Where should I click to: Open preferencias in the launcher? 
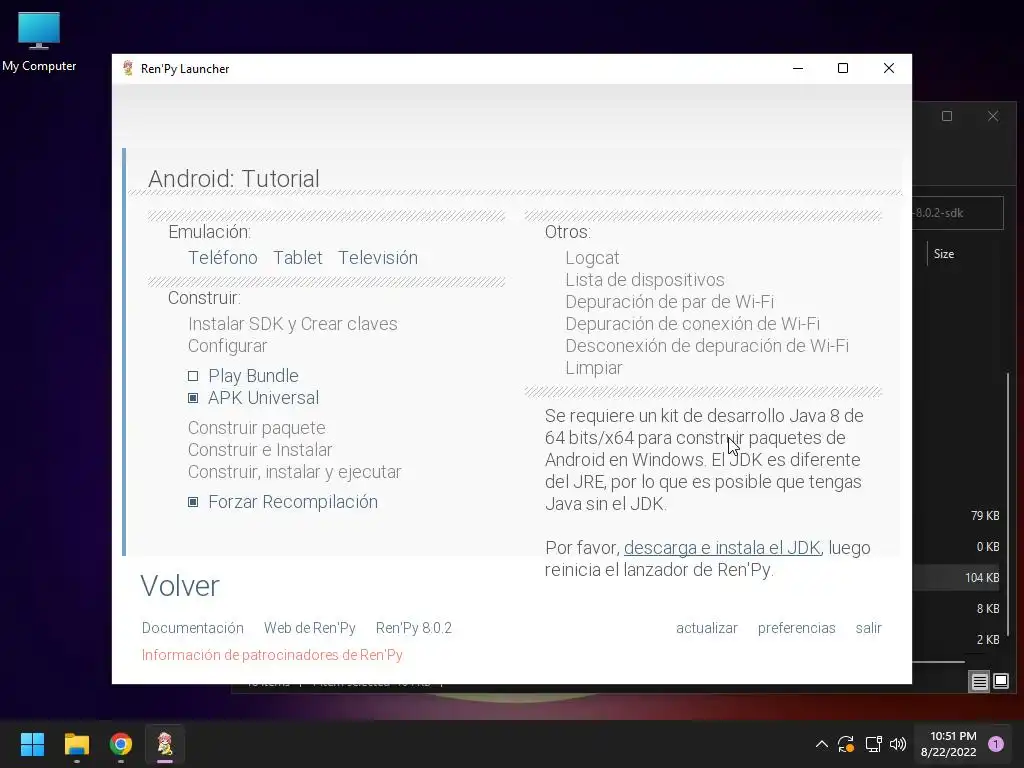796,628
